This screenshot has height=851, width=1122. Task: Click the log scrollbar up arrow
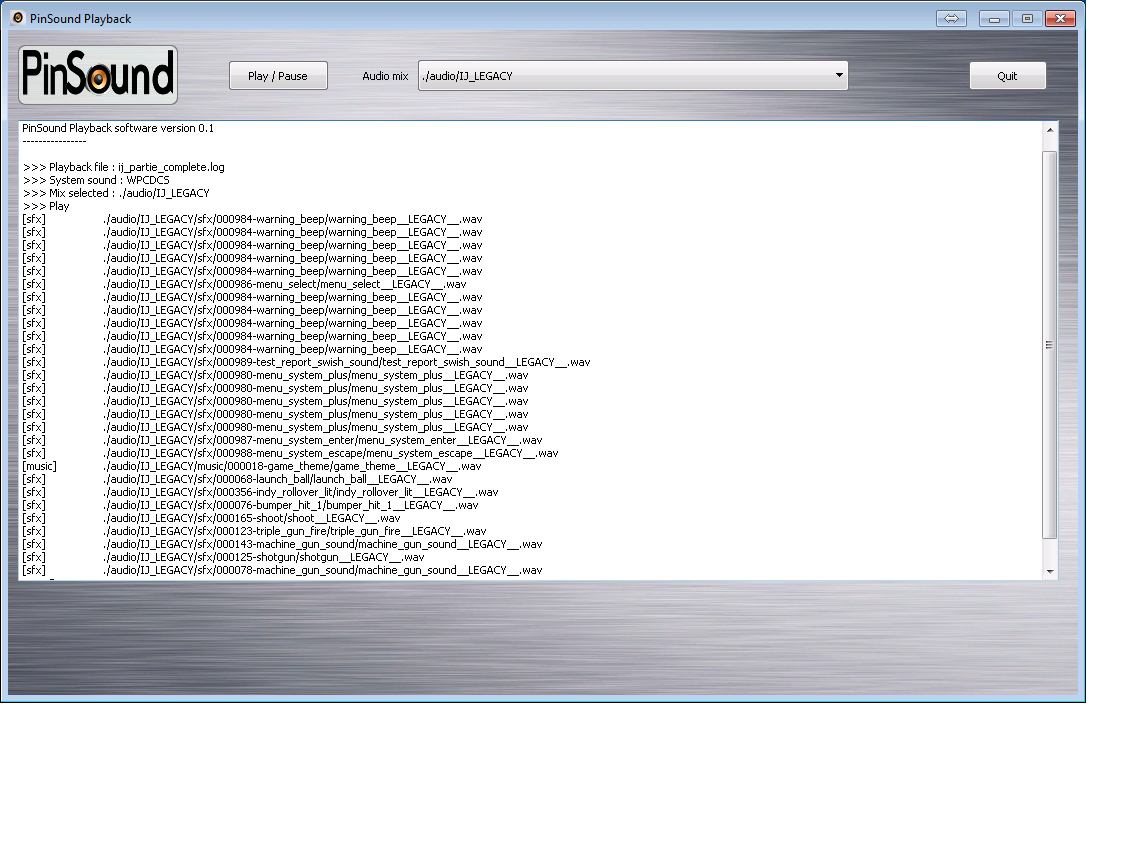click(x=1050, y=130)
